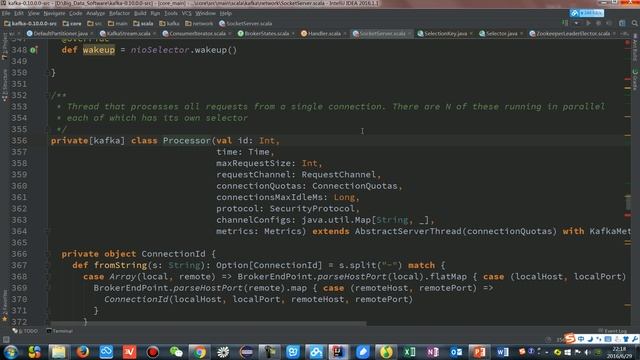The width and height of the screenshot is (640, 360).
Task: Click the blue cloud upload badge
Action: 587,13
